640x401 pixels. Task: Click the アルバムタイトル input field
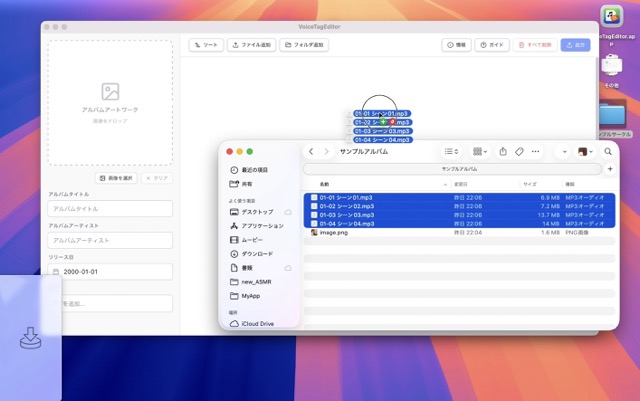(110, 209)
